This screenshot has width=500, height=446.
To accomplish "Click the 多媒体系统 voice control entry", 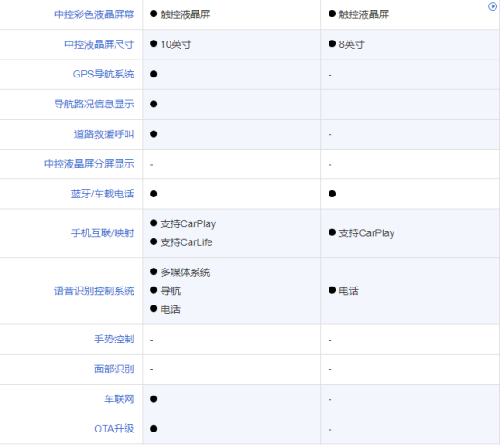I will tap(185, 272).
